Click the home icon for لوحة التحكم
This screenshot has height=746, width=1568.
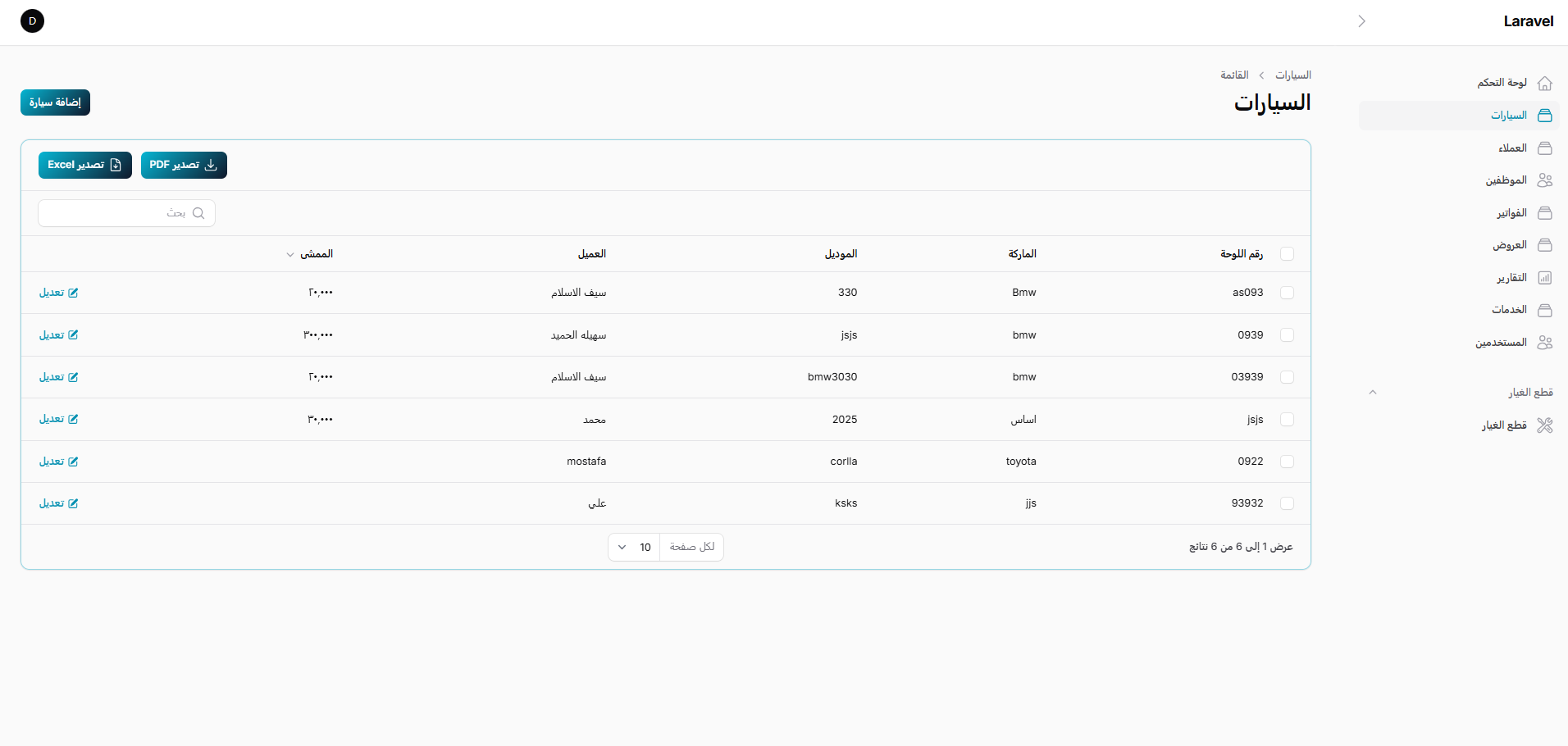[x=1544, y=84]
